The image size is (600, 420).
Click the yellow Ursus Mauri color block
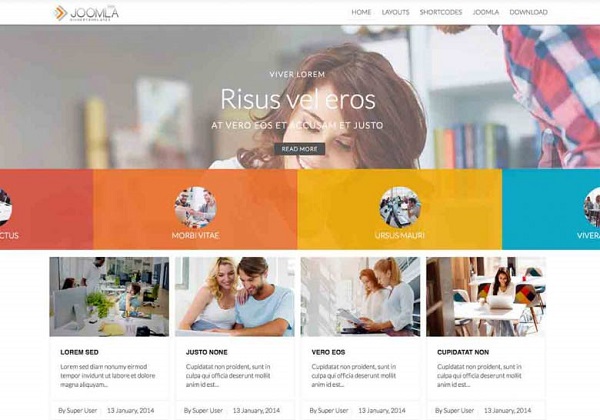click(x=400, y=209)
